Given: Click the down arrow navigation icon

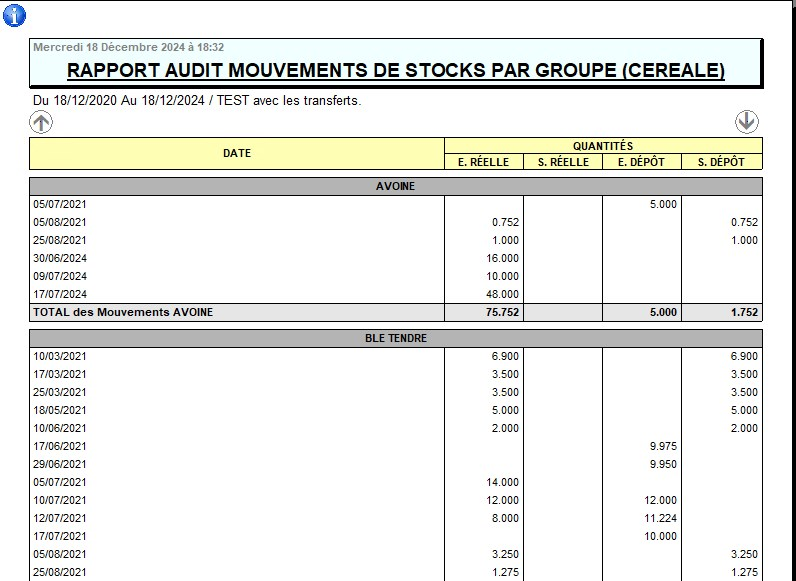Looking at the screenshot, I should tap(746, 122).
